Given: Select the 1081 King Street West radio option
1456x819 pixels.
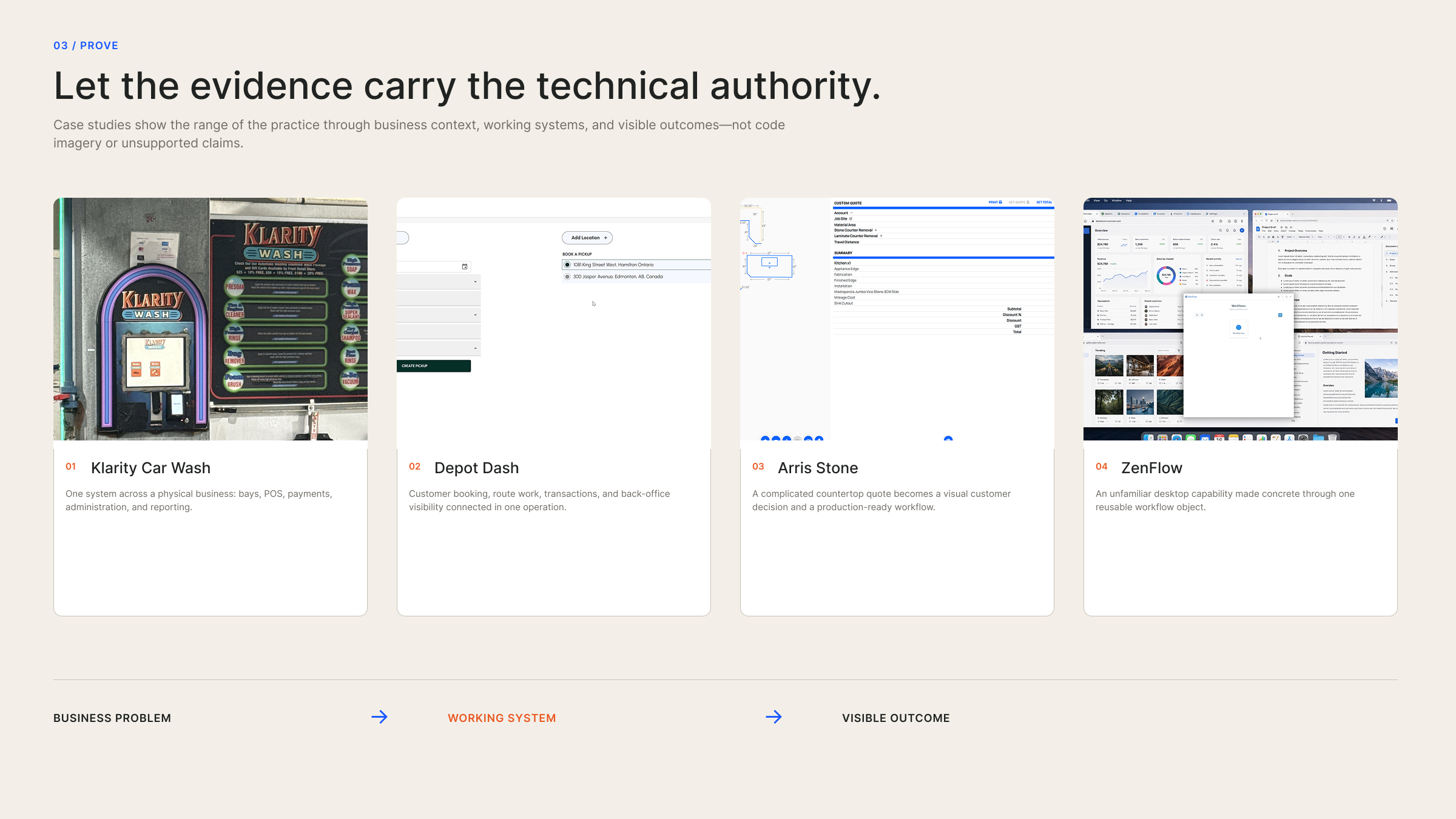Looking at the screenshot, I should [x=567, y=265].
